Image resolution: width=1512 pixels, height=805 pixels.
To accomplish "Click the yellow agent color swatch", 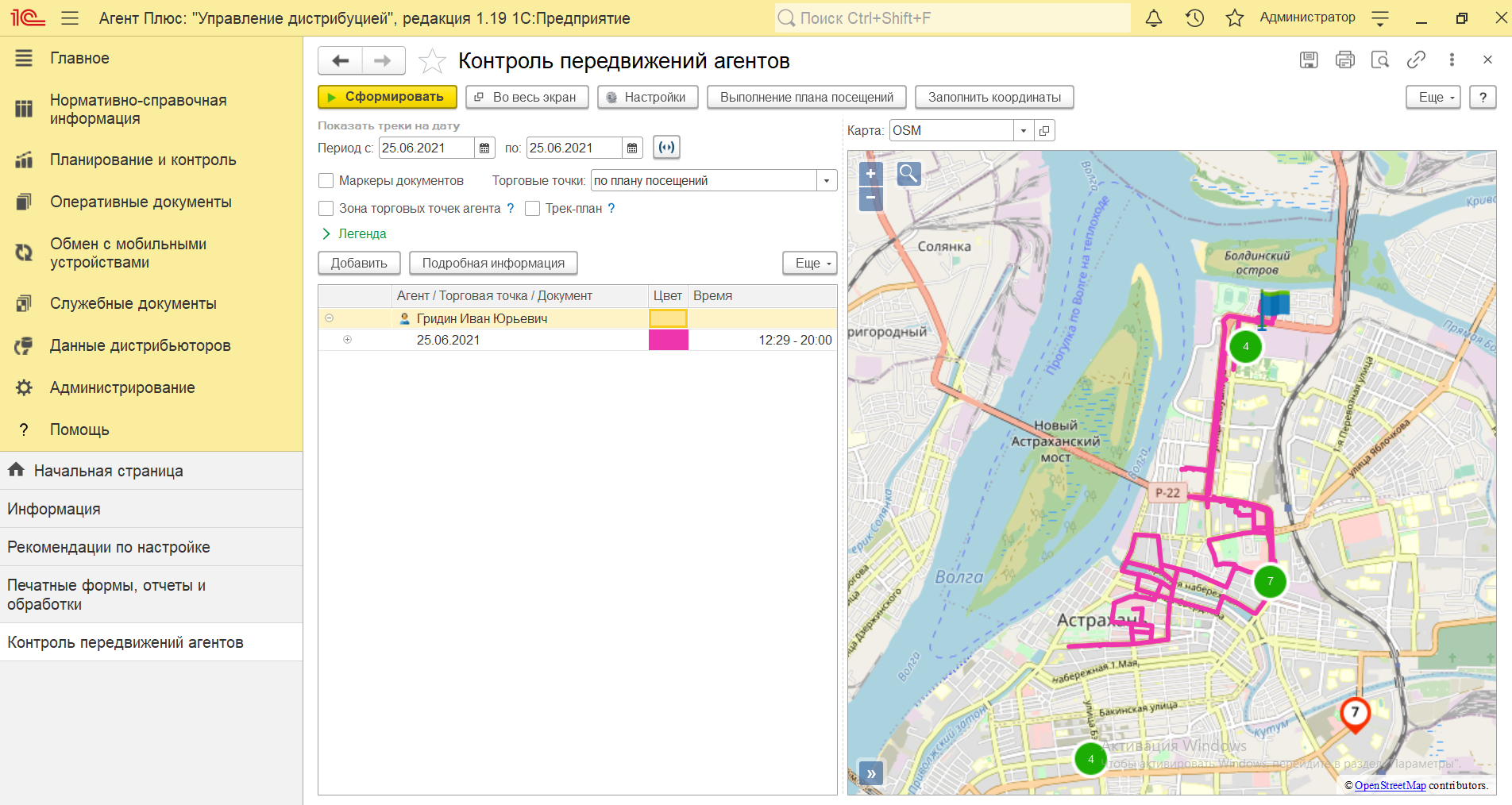I will [668, 318].
